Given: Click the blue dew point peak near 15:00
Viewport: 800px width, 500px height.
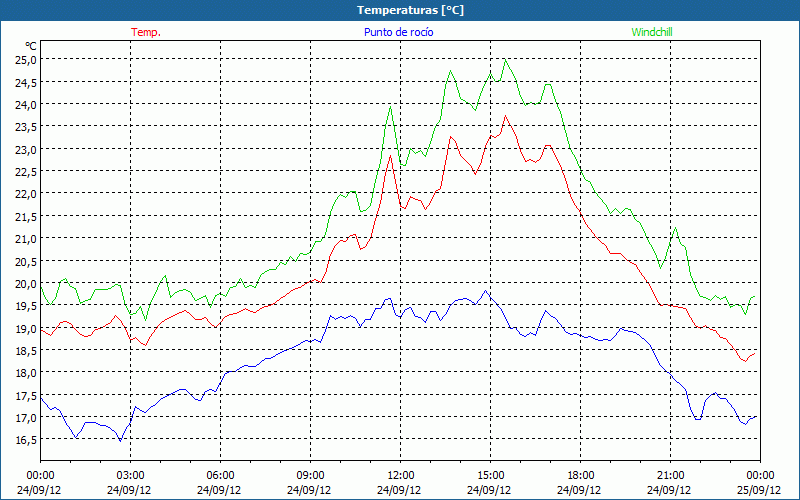Looking at the screenshot, I should click(485, 291).
